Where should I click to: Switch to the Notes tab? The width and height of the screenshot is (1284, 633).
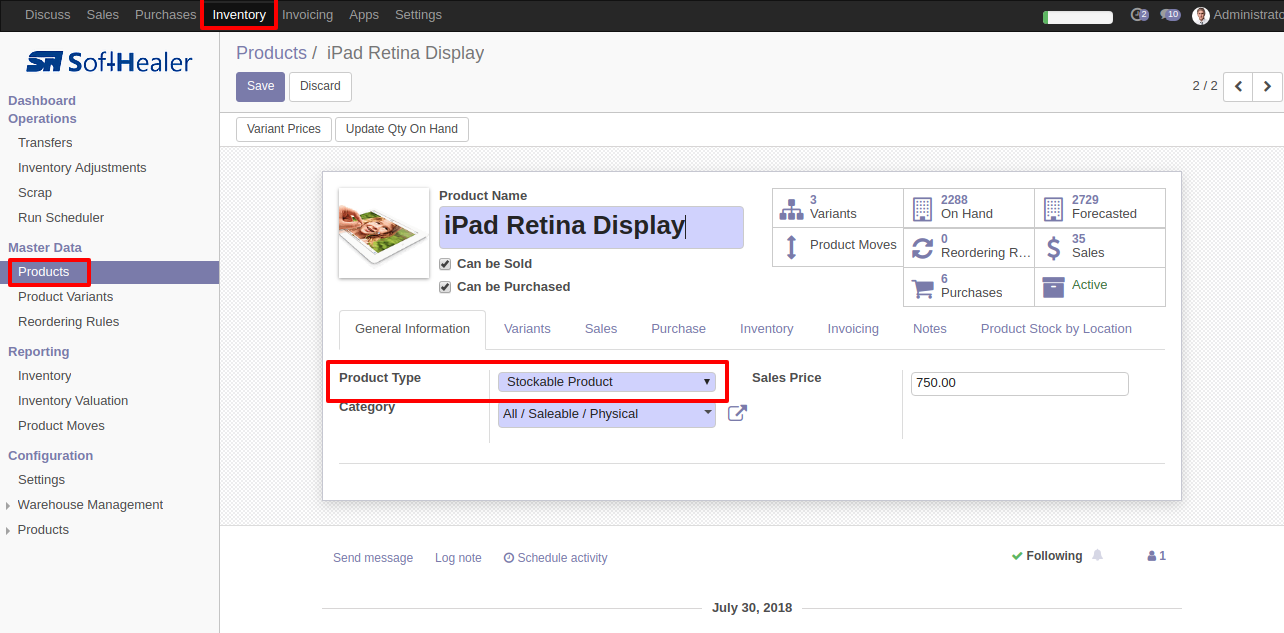point(929,329)
